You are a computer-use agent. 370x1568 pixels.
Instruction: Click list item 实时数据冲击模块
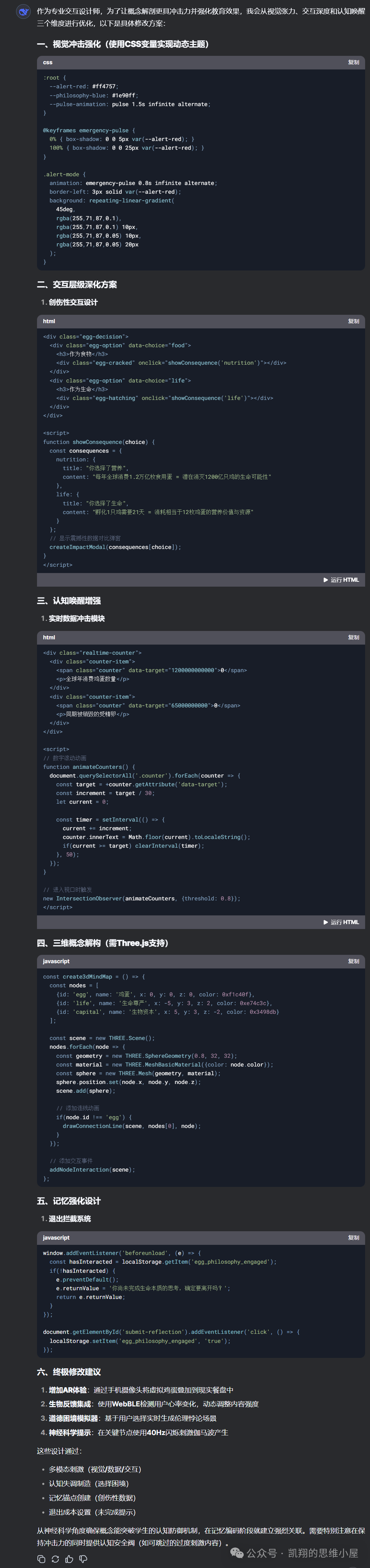(77, 618)
